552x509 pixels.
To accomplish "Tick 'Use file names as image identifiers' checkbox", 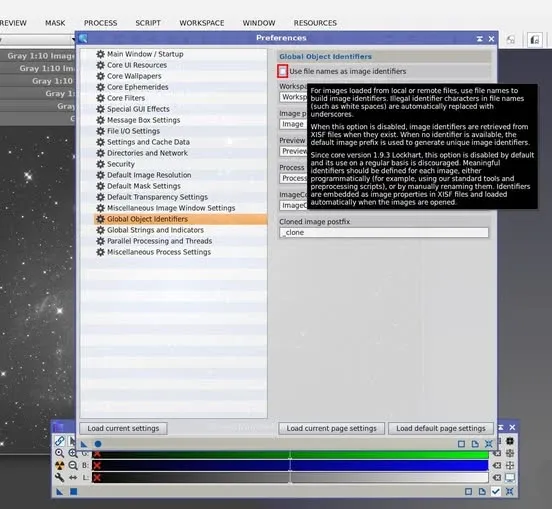I will [283, 71].
